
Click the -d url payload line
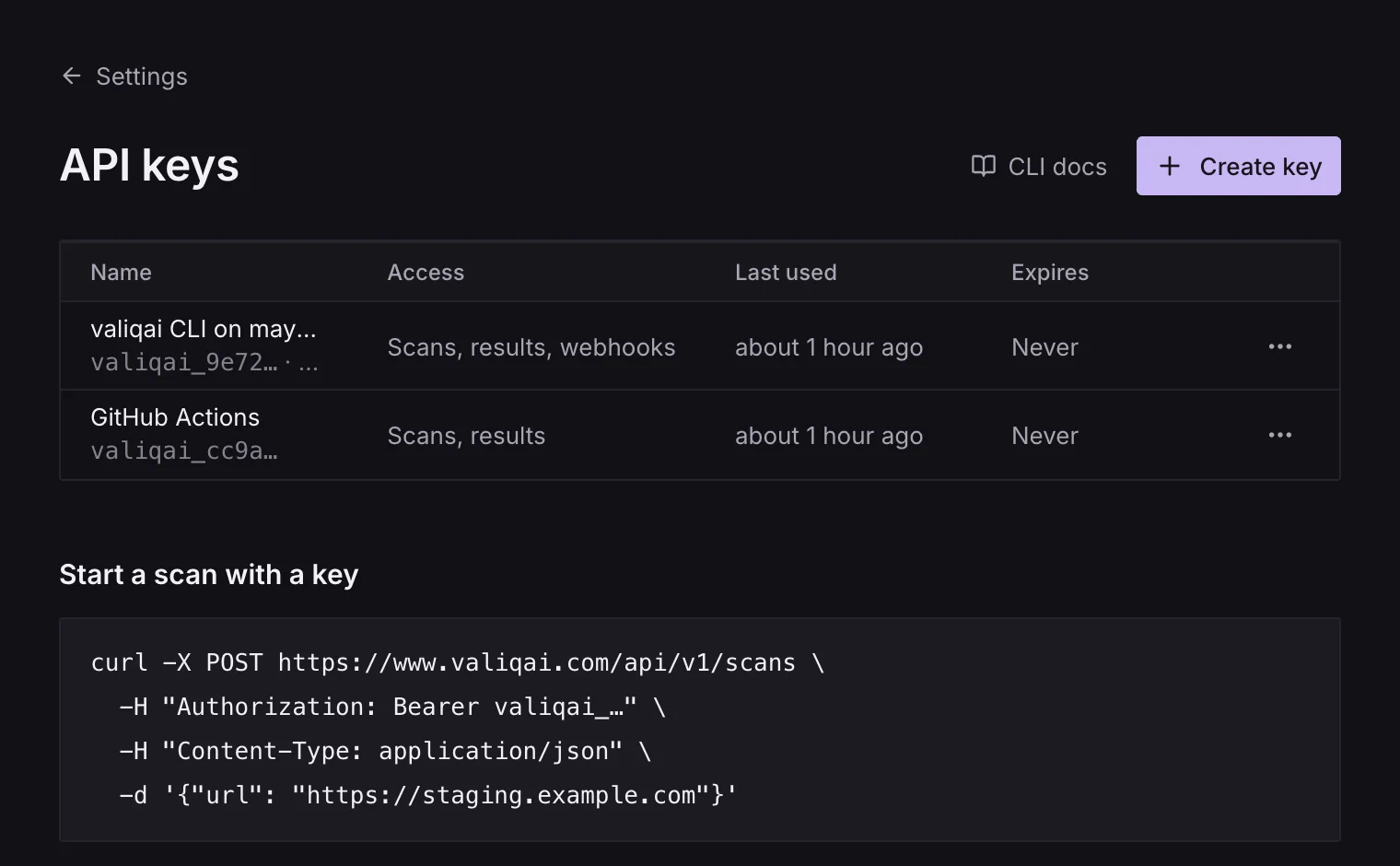428,795
